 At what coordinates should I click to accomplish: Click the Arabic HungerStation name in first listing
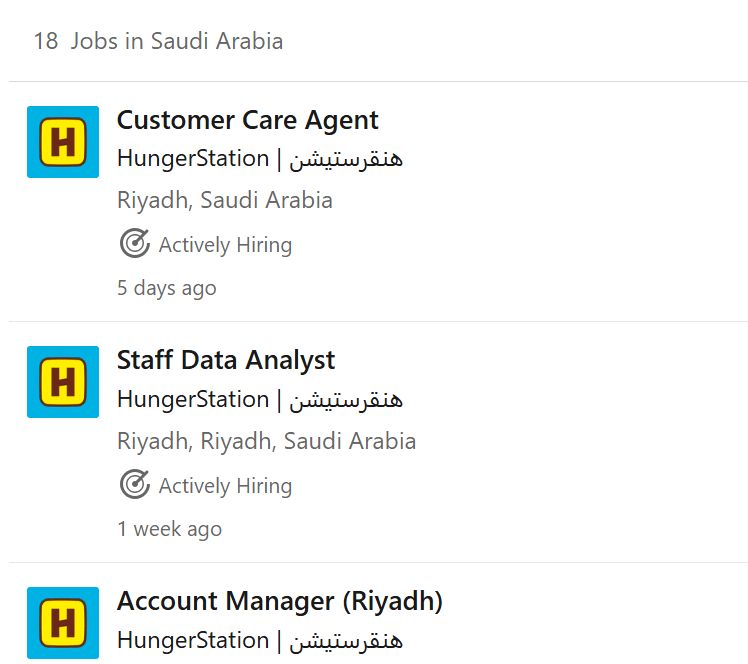(346, 159)
